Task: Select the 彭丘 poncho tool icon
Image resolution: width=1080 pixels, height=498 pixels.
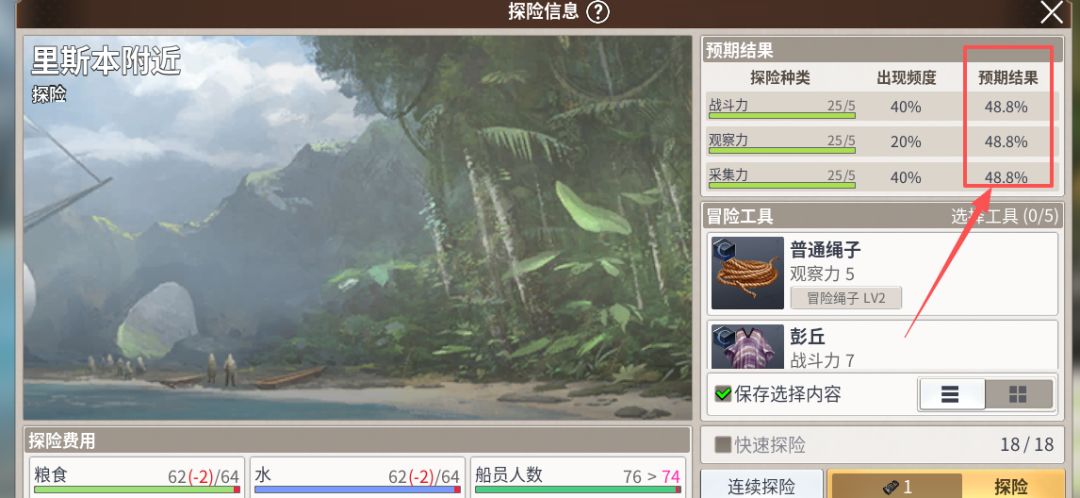Action: (x=747, y=346)
